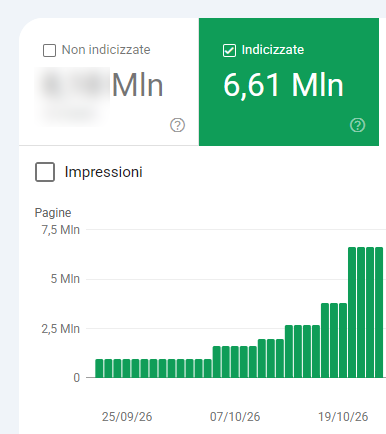Click the Impressioni label text
Image resolution: width=386 pixels, height=434 pixels.
(x=104, y=172)
